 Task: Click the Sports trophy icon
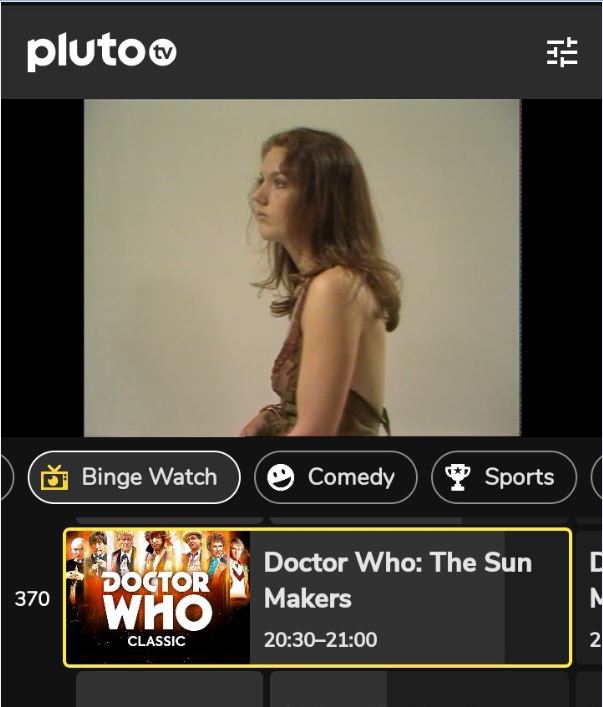click(458, 478)
